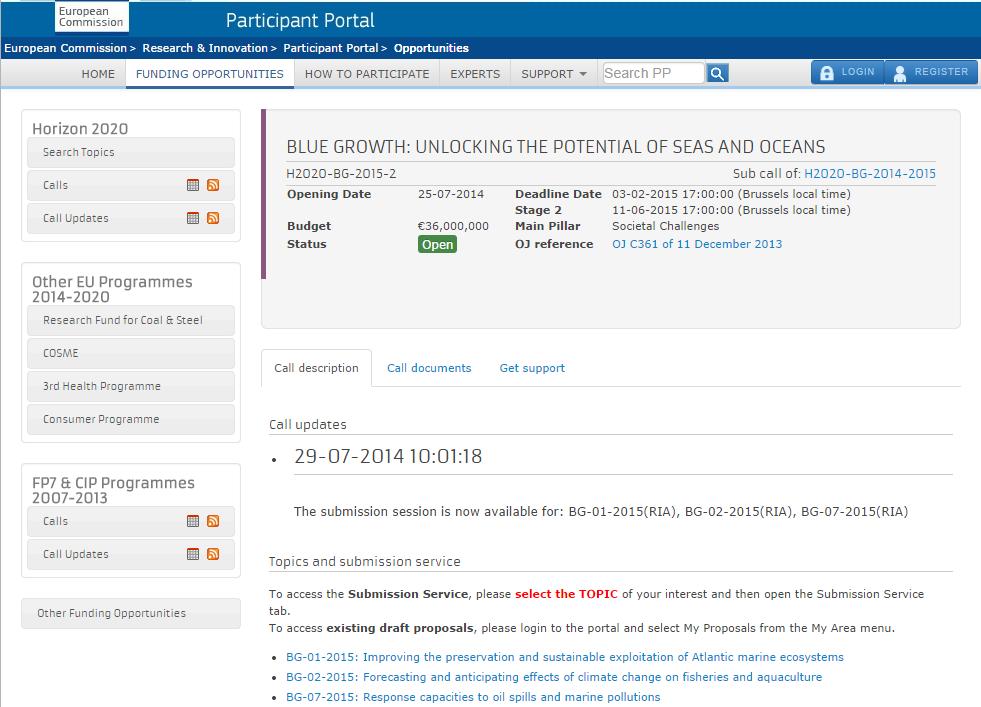Switch to the Get support tab

coord(532,368)
